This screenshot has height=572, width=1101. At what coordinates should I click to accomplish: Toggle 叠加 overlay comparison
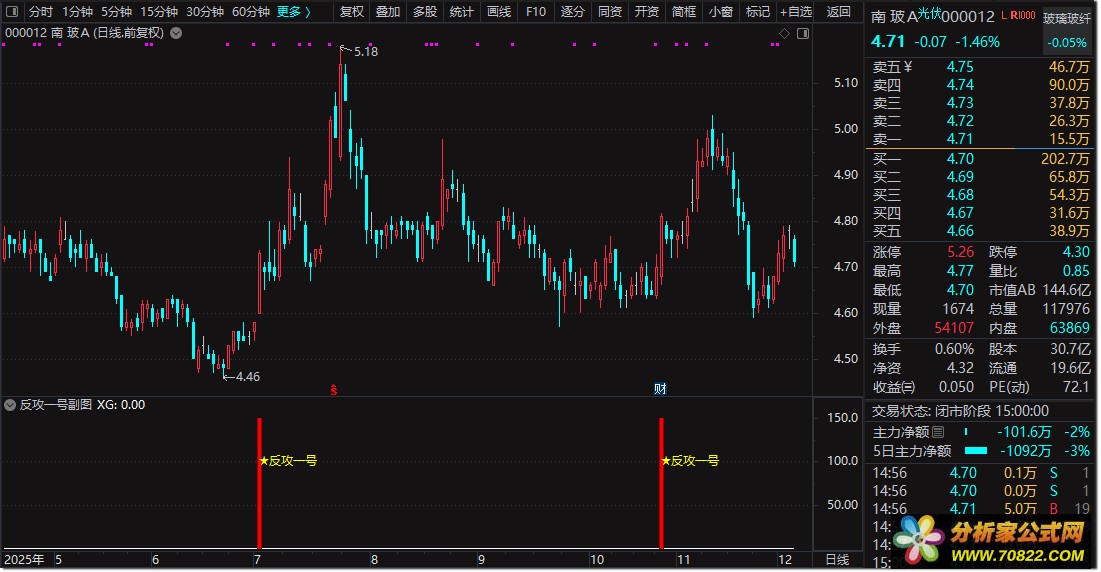[388, 12]
